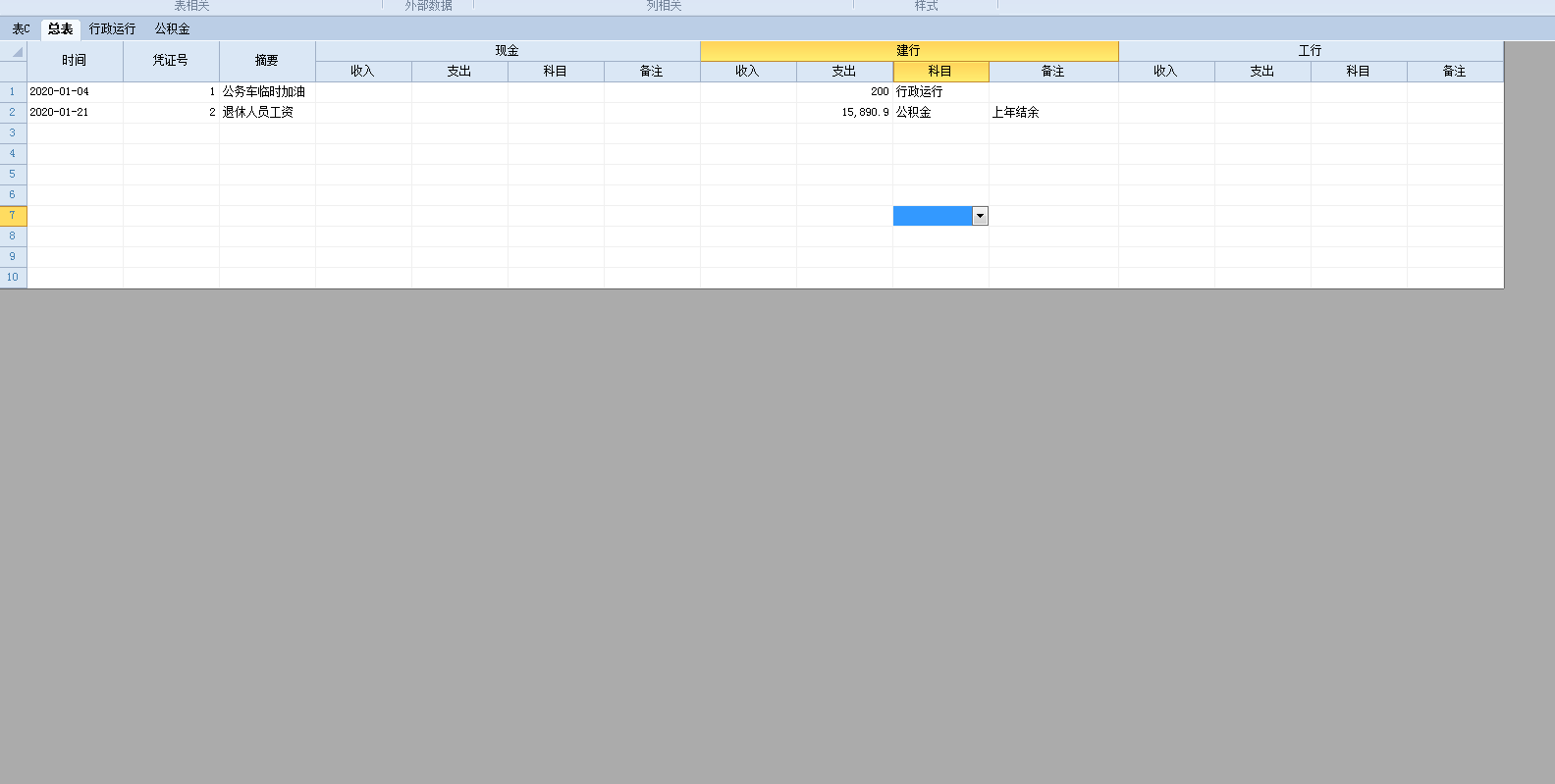Select cell containing 公务车临时加油
Screen dimensions: 1555x784
tap(266, 92)
